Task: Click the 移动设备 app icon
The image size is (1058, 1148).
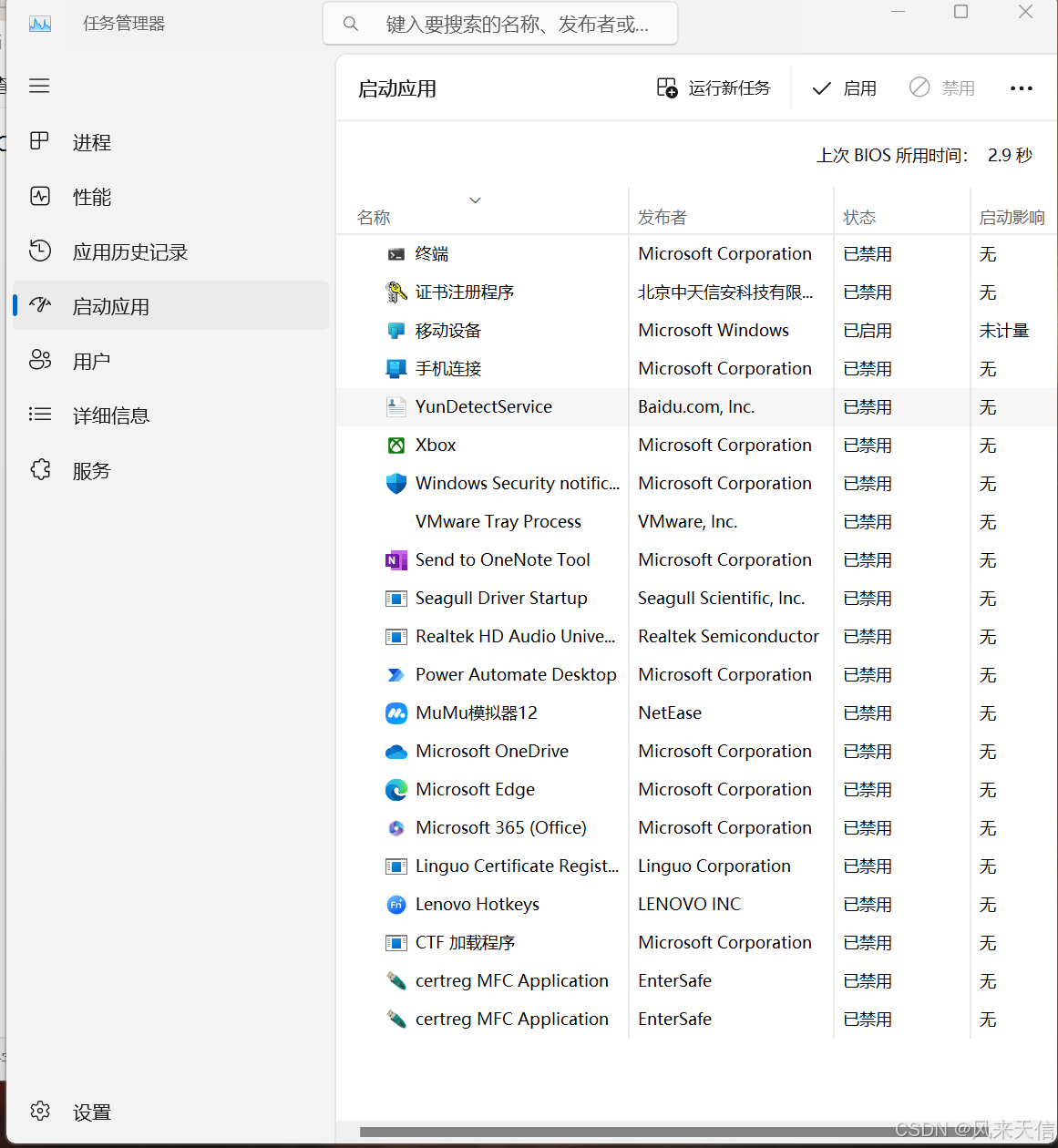Action: [x=395, y=331]
